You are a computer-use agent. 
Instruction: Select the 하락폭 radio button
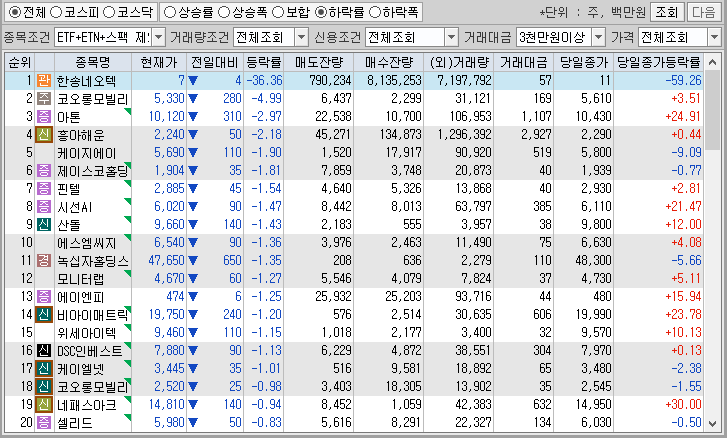(375, 12)
